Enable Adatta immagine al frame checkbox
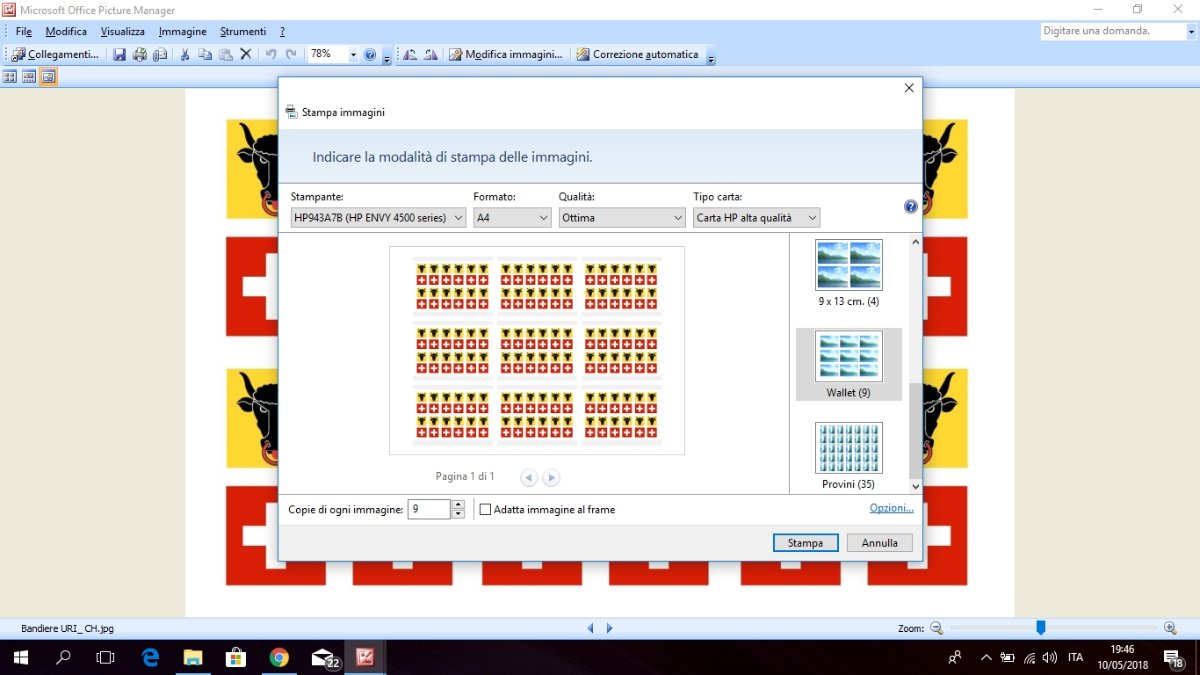The width and height of the screenshot is (1200, 675). coord(486,510)
